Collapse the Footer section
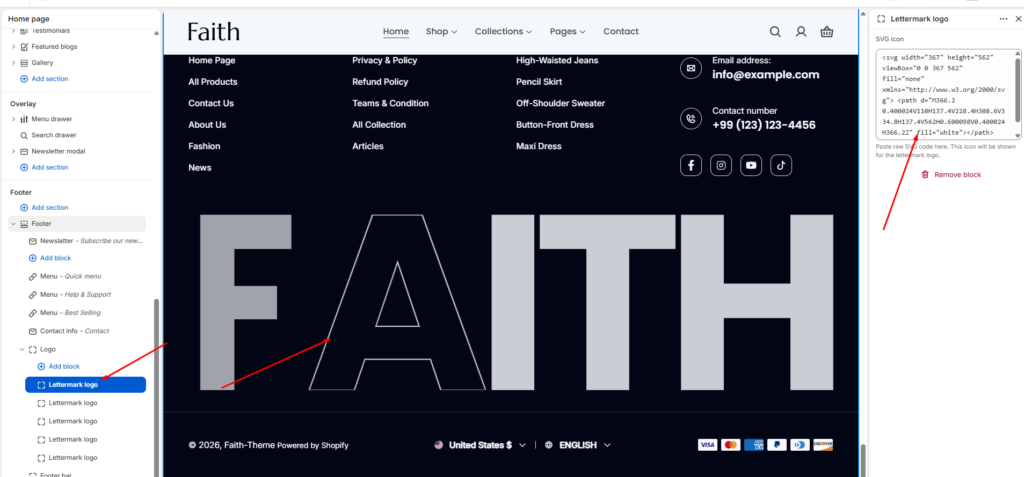Image resolution: width=1024 pixels, height=477 pixels. click(x=14, y=223)
